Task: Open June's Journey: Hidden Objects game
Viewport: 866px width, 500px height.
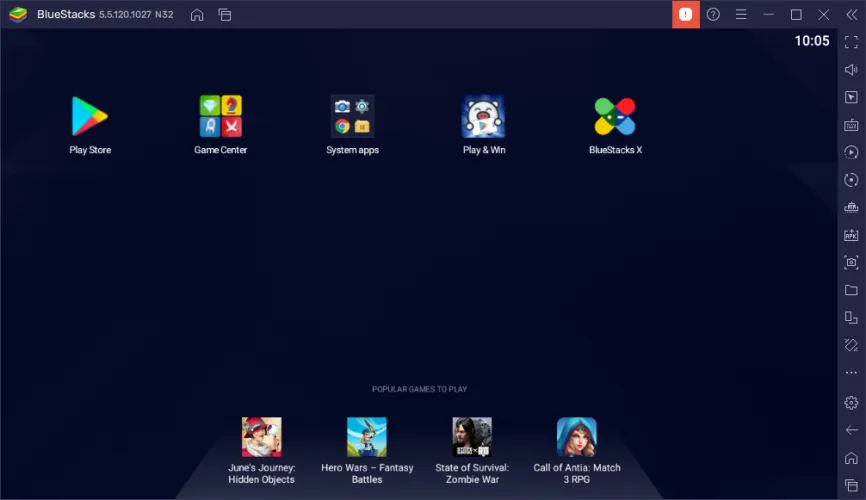Action: point(261,437)
